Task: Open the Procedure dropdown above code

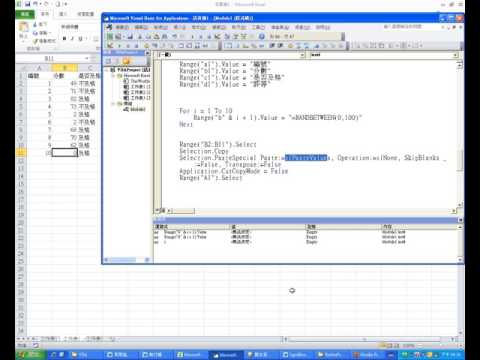Action: point(455,55)
